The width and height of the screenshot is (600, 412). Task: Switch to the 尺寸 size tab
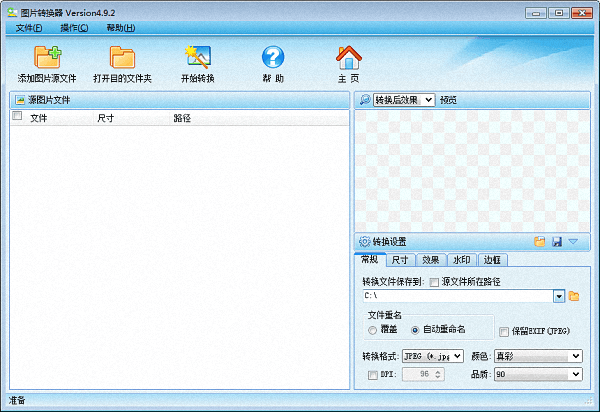[x=399, y=260]
